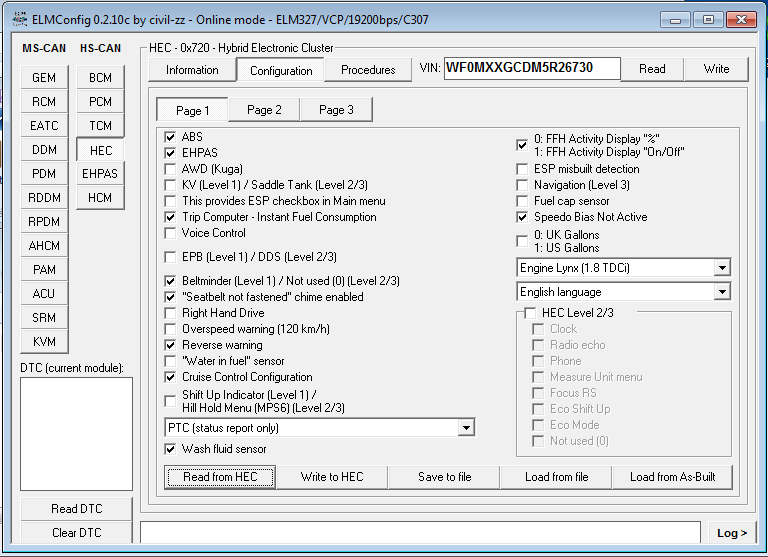Open the Engine Lynx (1.8 TDCi) dropdown
Screen dimensions: 768x557
coord(722,268)
